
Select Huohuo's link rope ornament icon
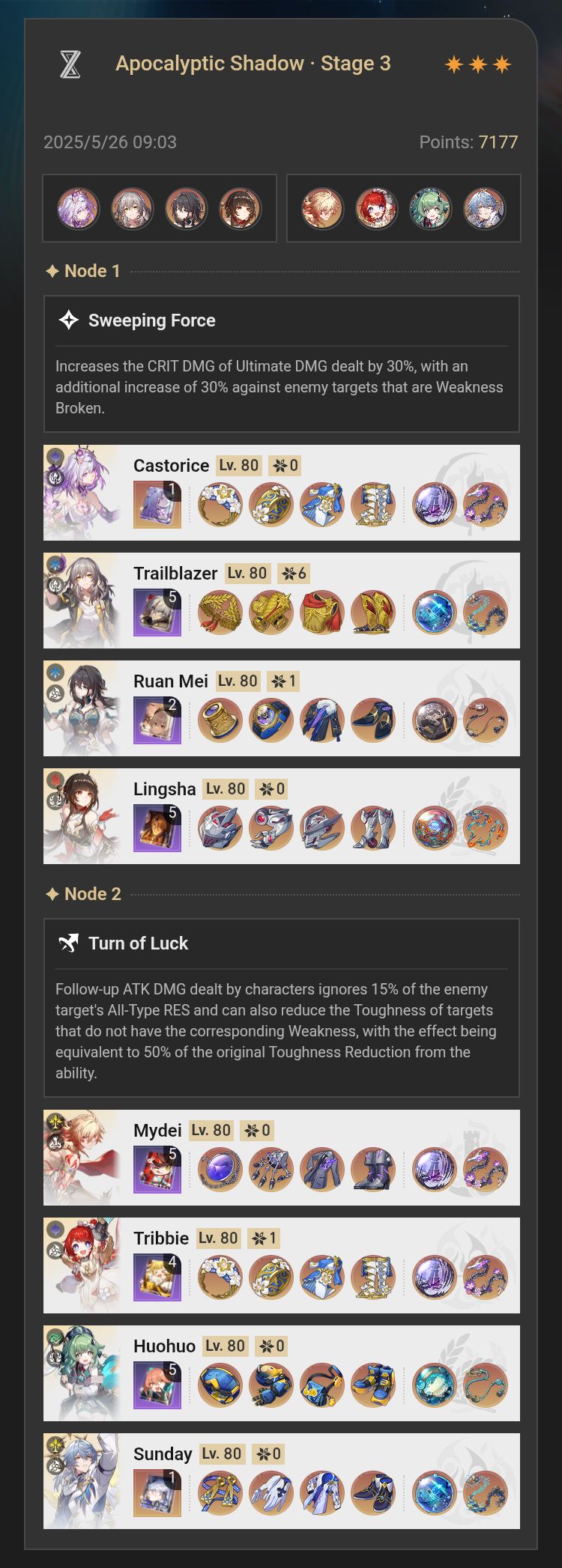click(486, 1385)
